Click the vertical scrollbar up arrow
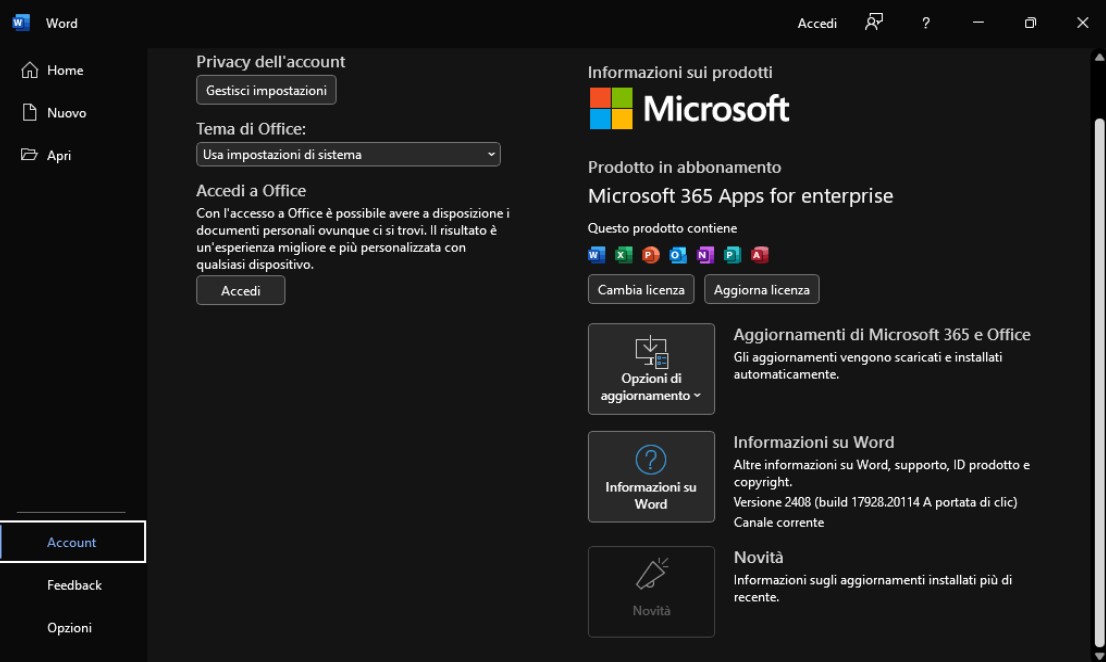This screenshot has height=662, width=1106. point(1099,58)
